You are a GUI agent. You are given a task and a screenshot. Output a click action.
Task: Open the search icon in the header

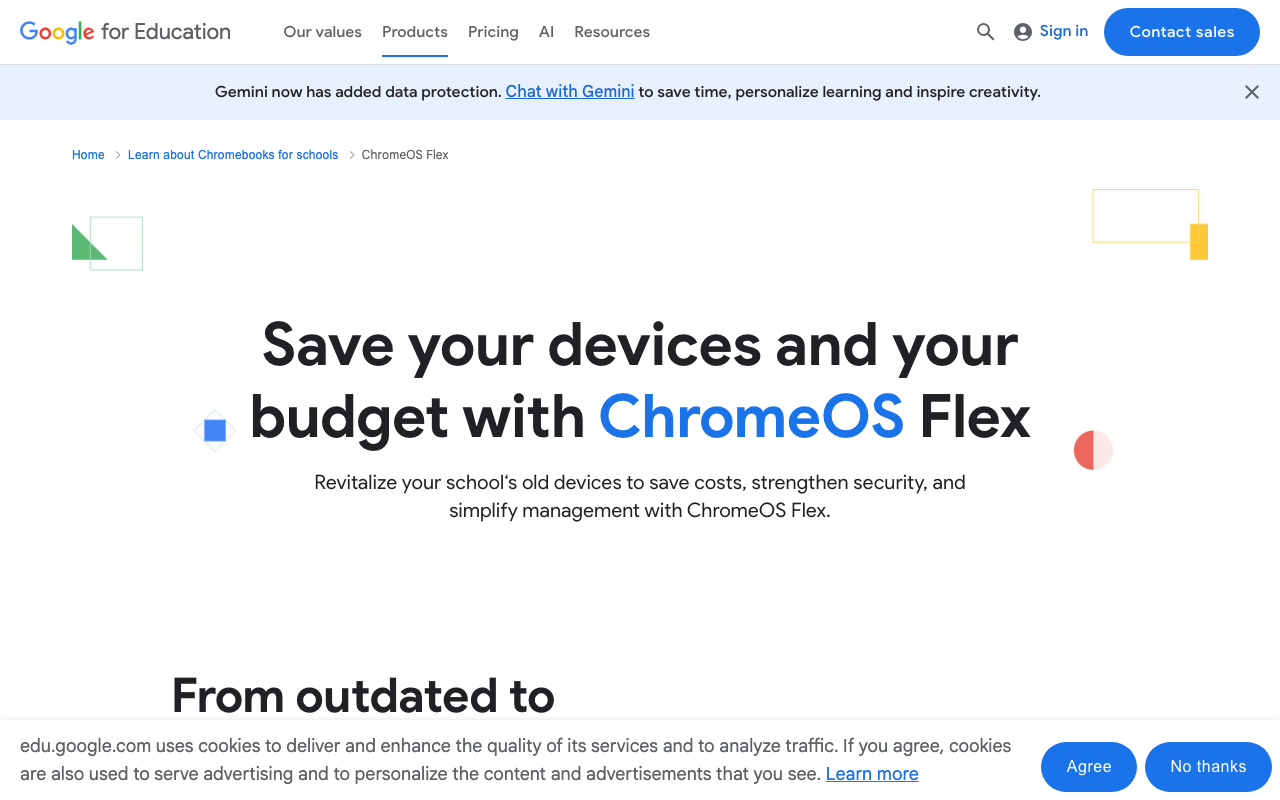[985, 31]
